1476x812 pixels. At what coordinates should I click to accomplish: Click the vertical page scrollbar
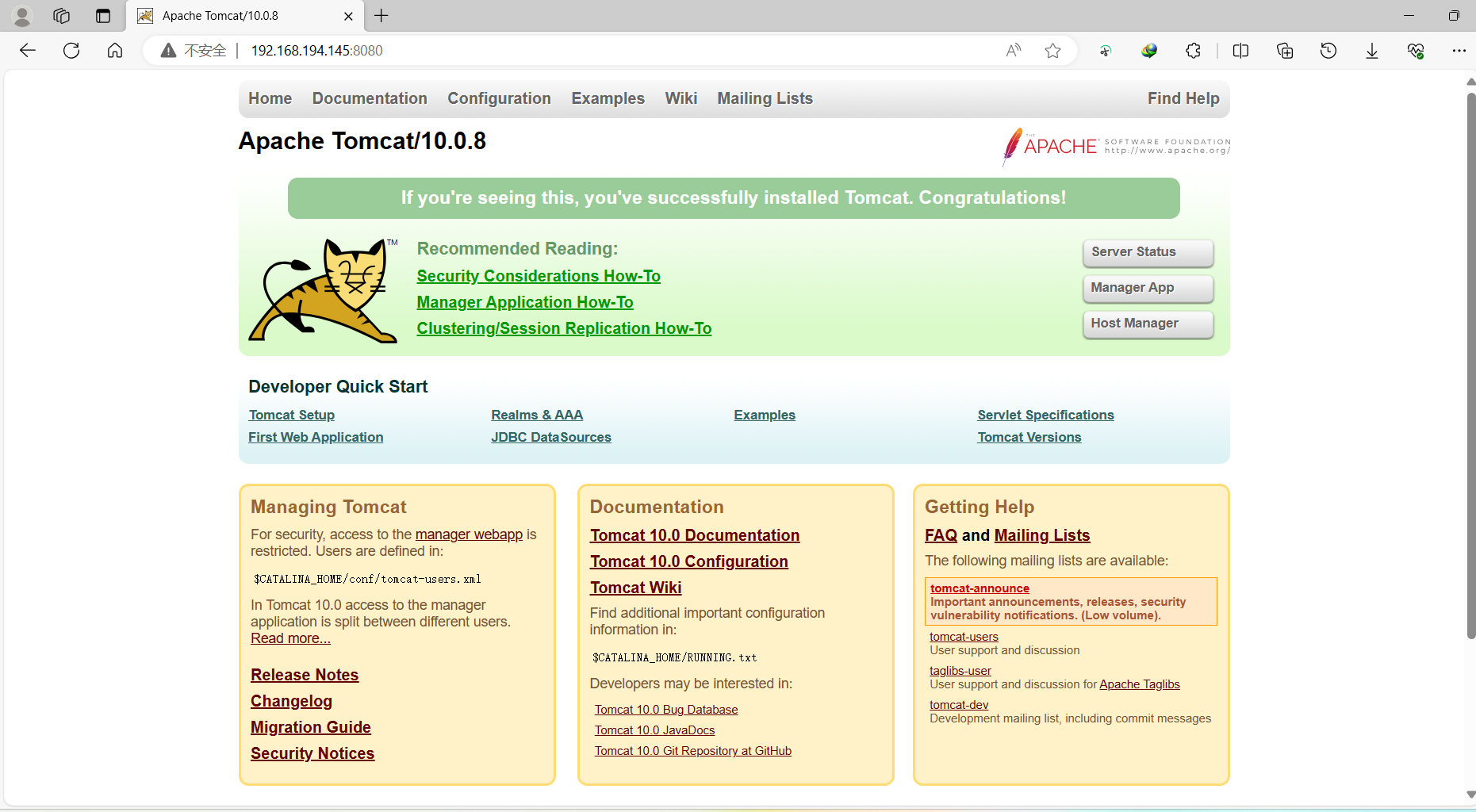(1470, 365)
